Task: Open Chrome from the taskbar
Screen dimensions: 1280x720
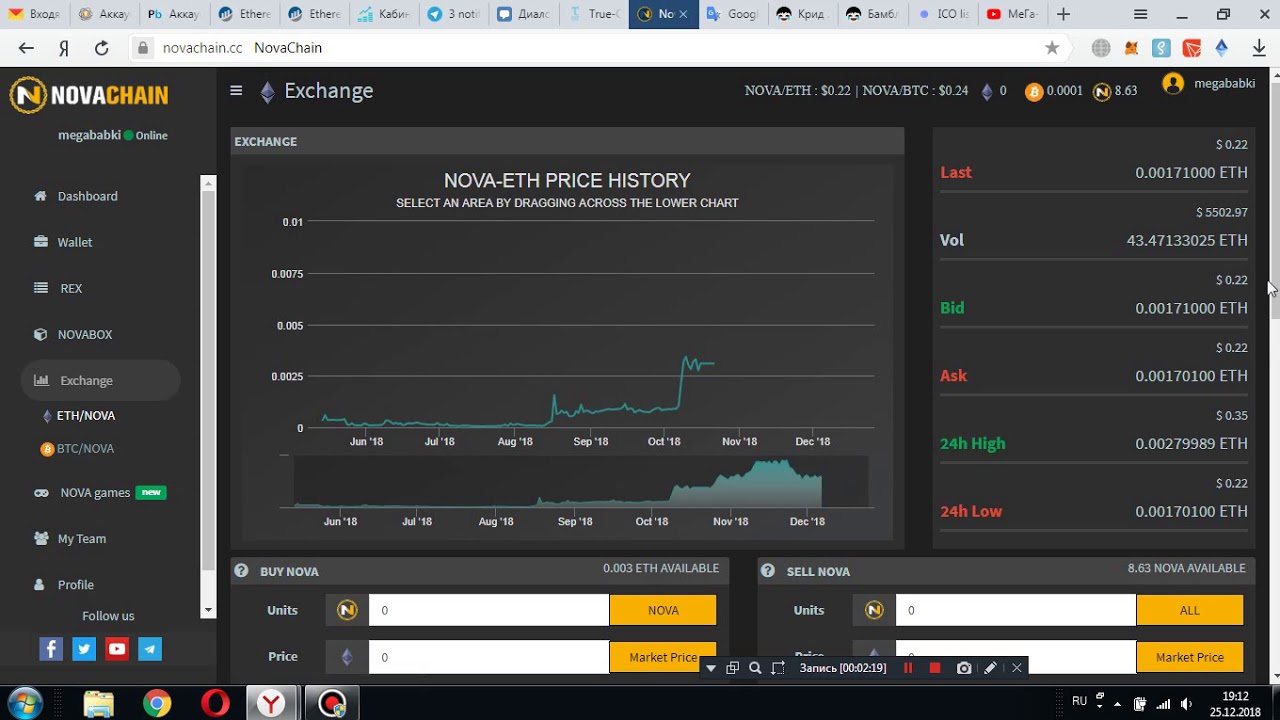Action: pos(156,704)
